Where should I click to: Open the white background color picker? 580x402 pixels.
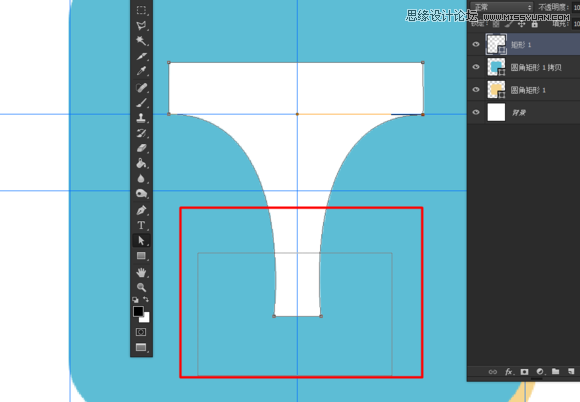(146, 318)
